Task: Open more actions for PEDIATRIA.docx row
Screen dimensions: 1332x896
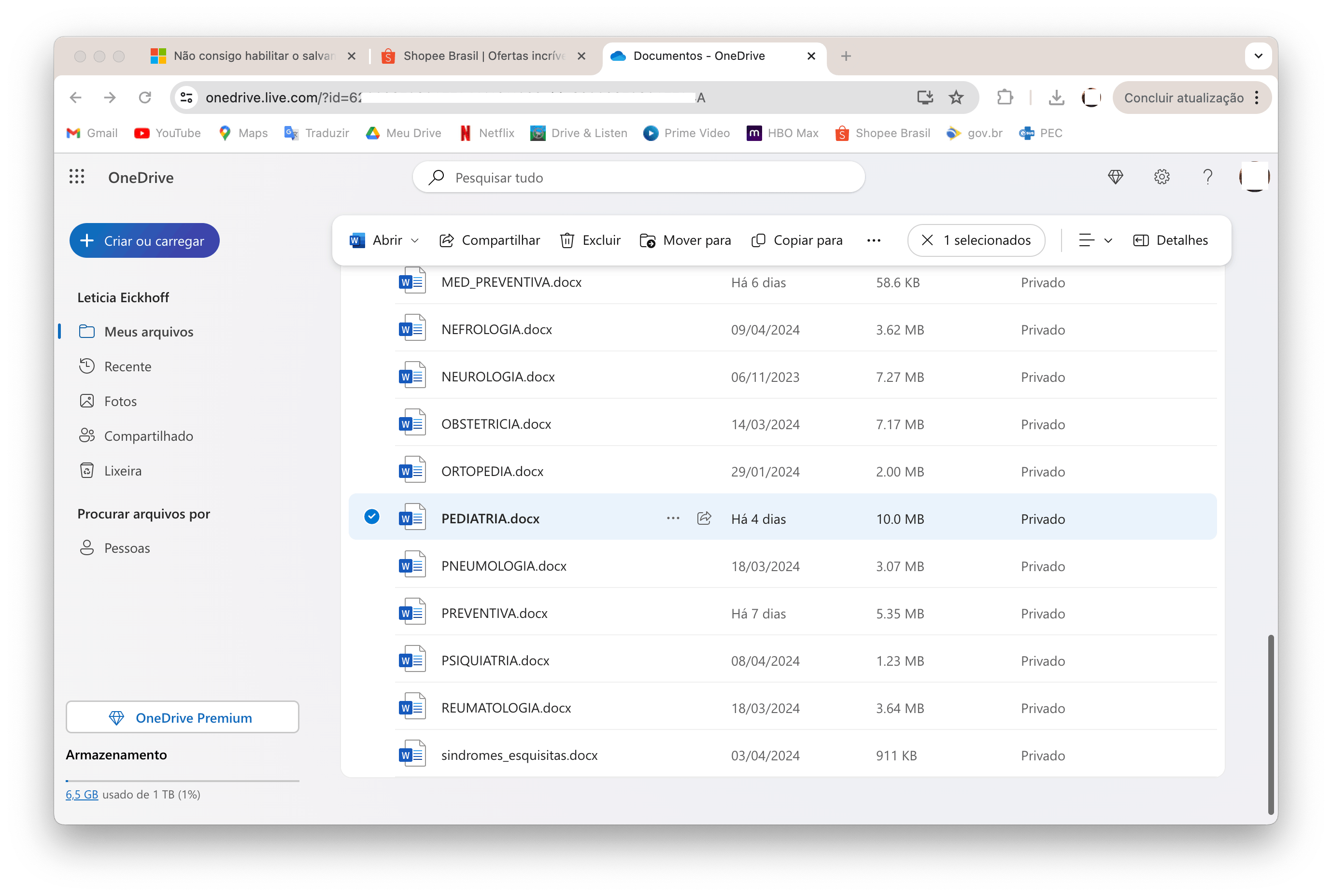Action: point(673,518)
